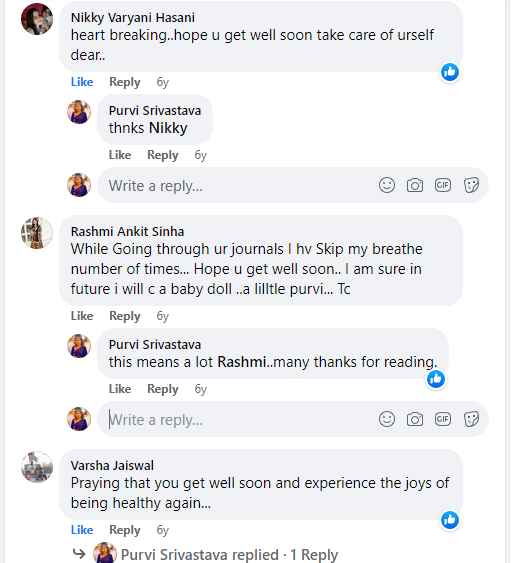Unlike Varsha Jaiswal's comment
Viewport: 511px width, 563px height.
point(82,530)
